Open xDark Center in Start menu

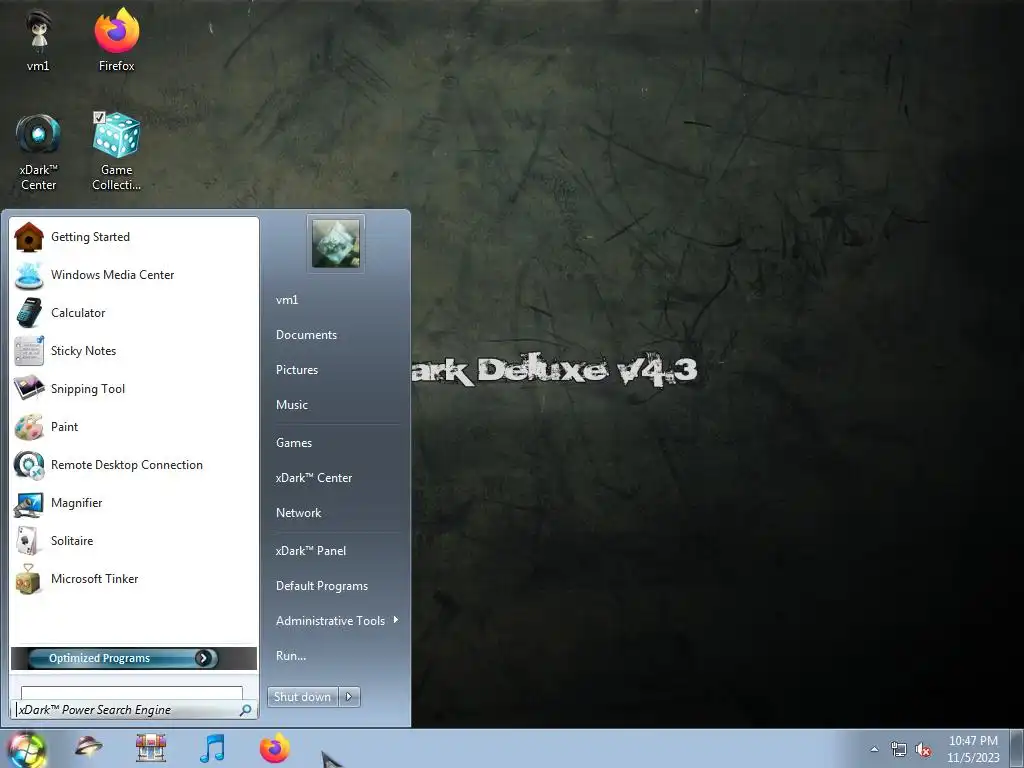pos(314,478)
